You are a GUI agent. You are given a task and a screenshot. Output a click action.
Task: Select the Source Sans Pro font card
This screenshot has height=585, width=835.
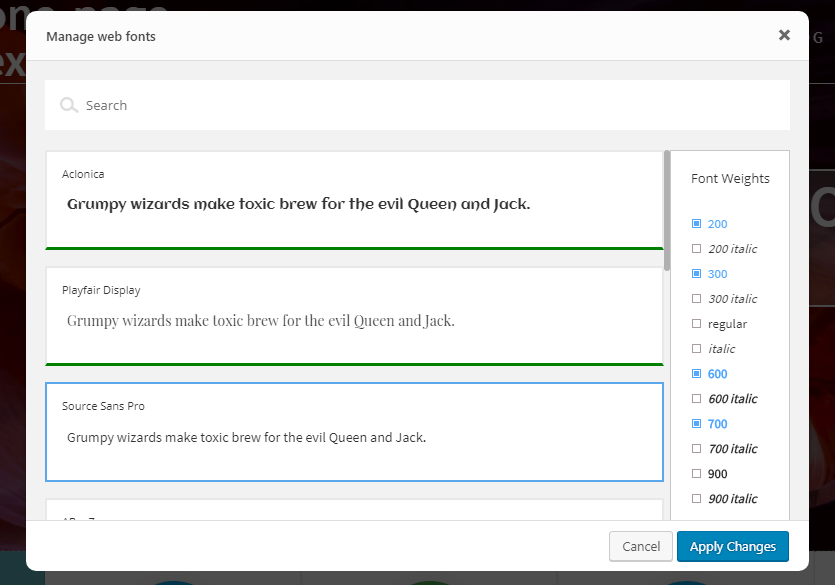tap(355, 432)
